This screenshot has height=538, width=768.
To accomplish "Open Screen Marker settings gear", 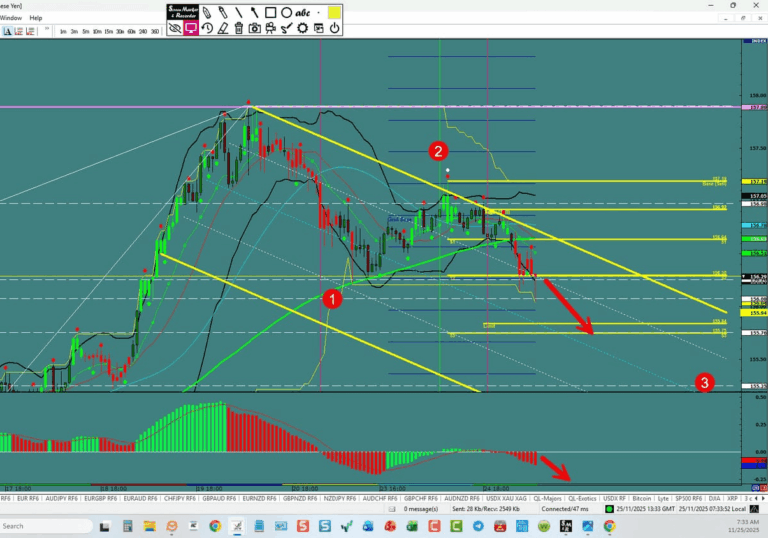I will (303, 28).
